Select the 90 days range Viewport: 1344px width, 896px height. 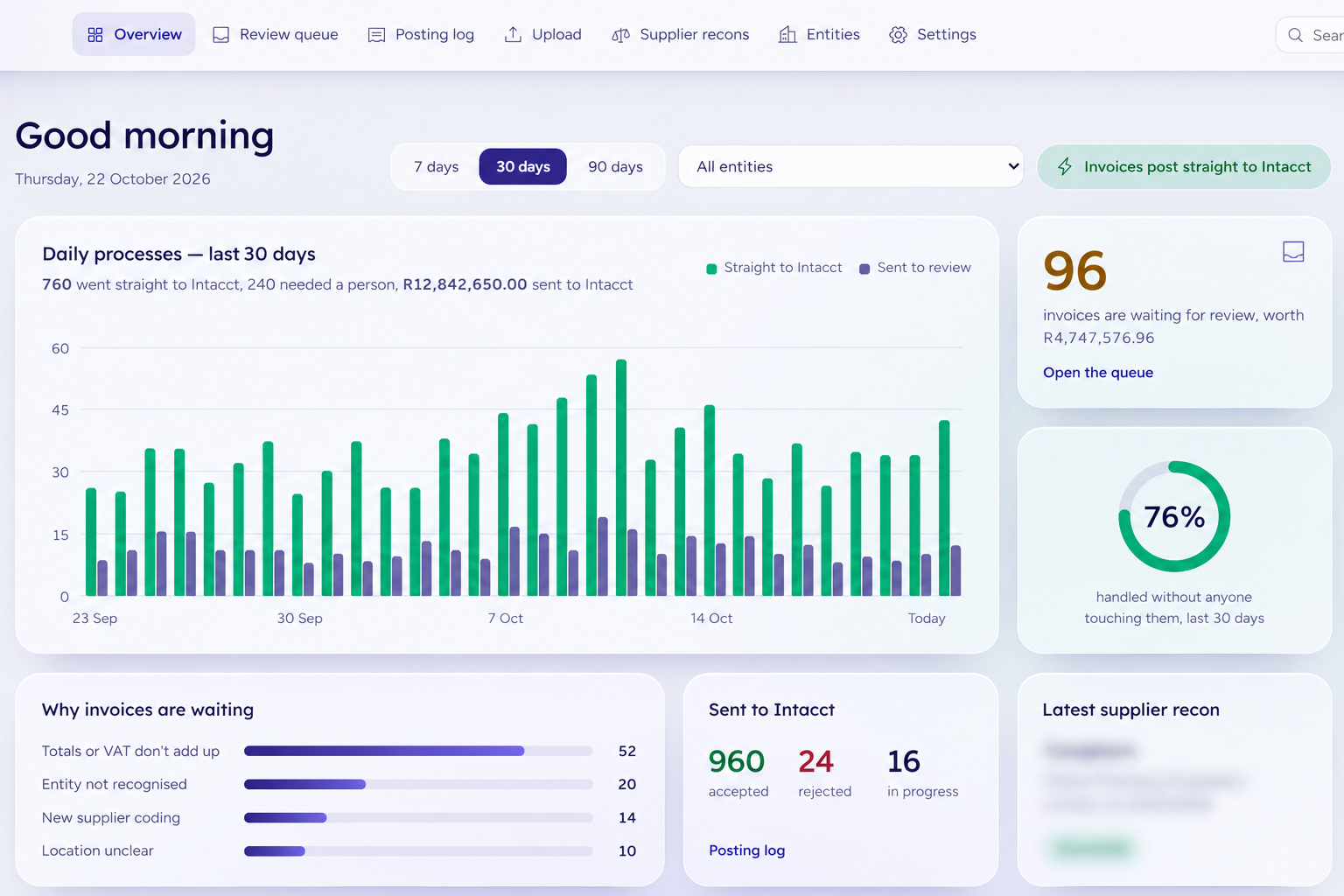[615, 166]
